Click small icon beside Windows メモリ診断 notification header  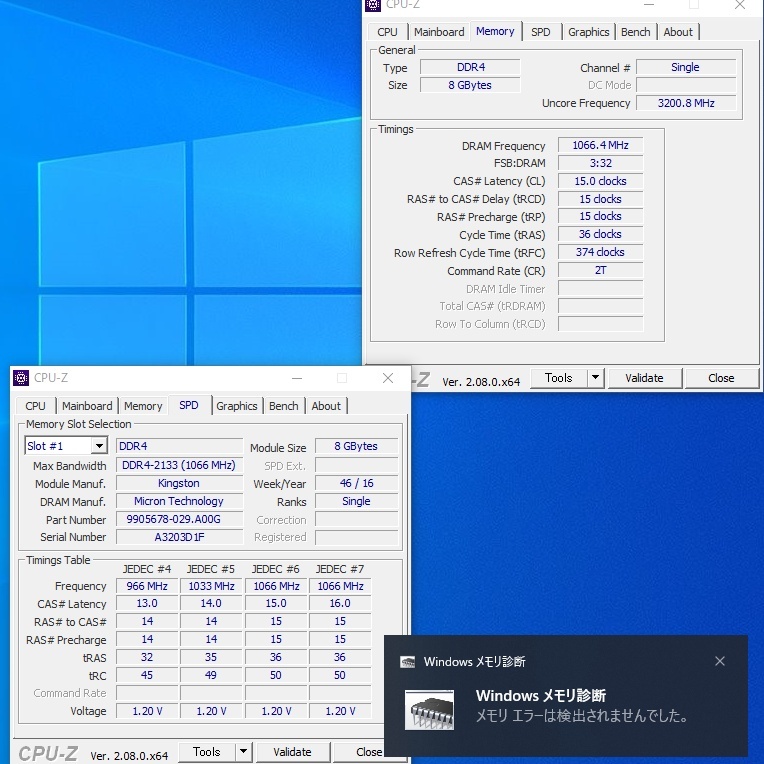408,662
